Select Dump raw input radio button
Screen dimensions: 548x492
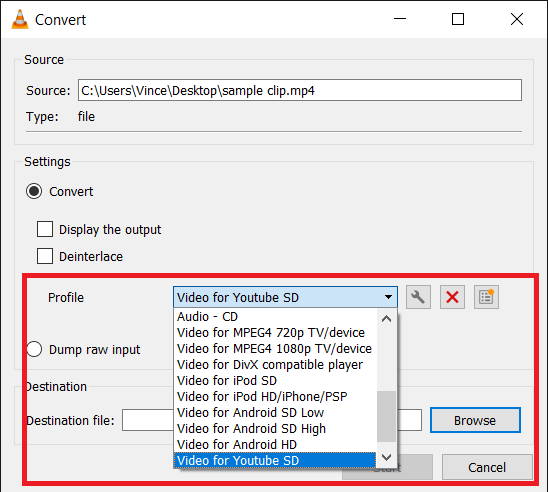click(x=34, y=349)
